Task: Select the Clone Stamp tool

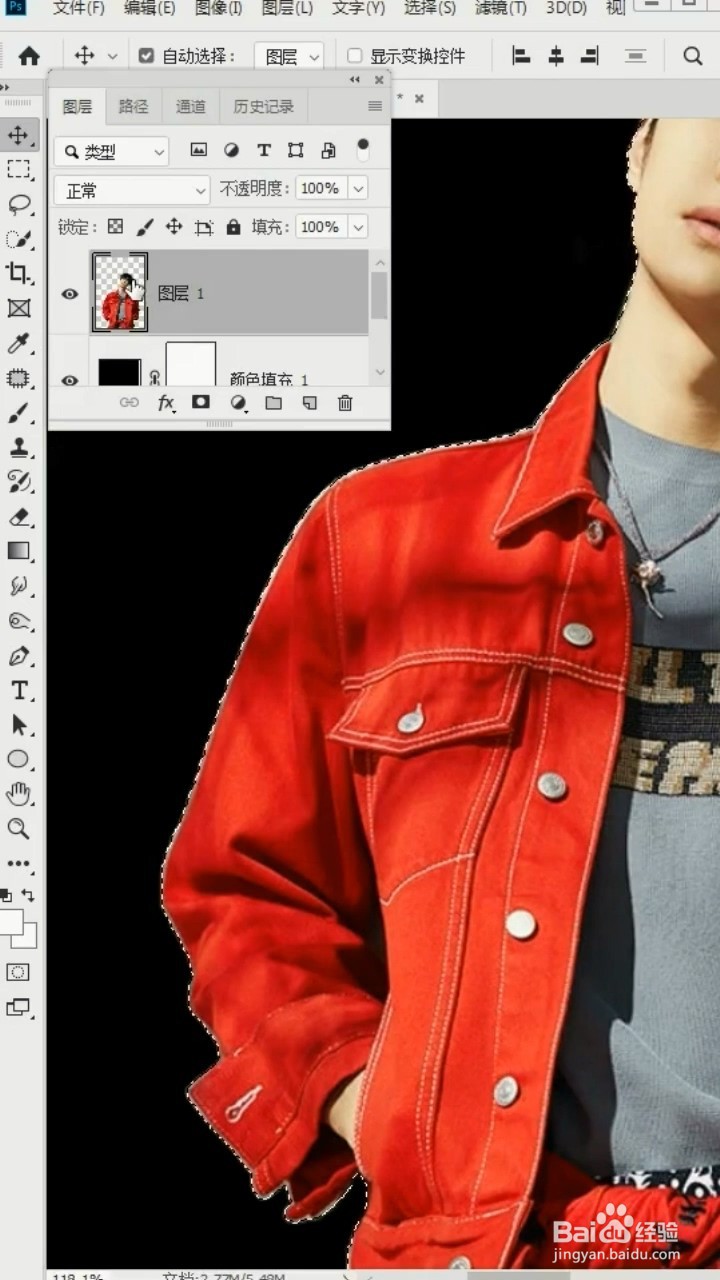Action: (19, 447)
